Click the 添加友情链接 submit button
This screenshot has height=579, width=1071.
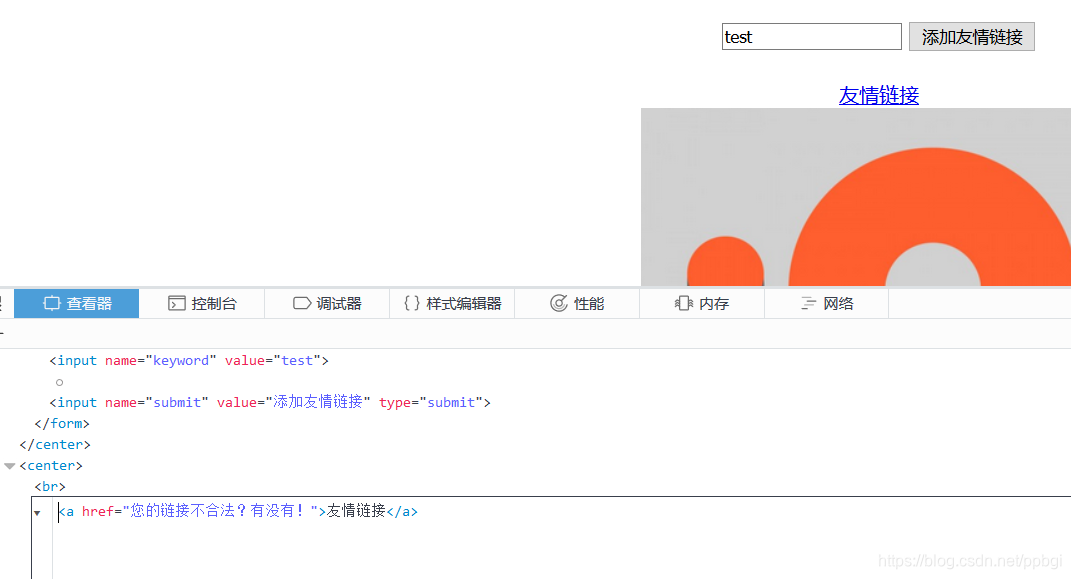pos(971,36)
